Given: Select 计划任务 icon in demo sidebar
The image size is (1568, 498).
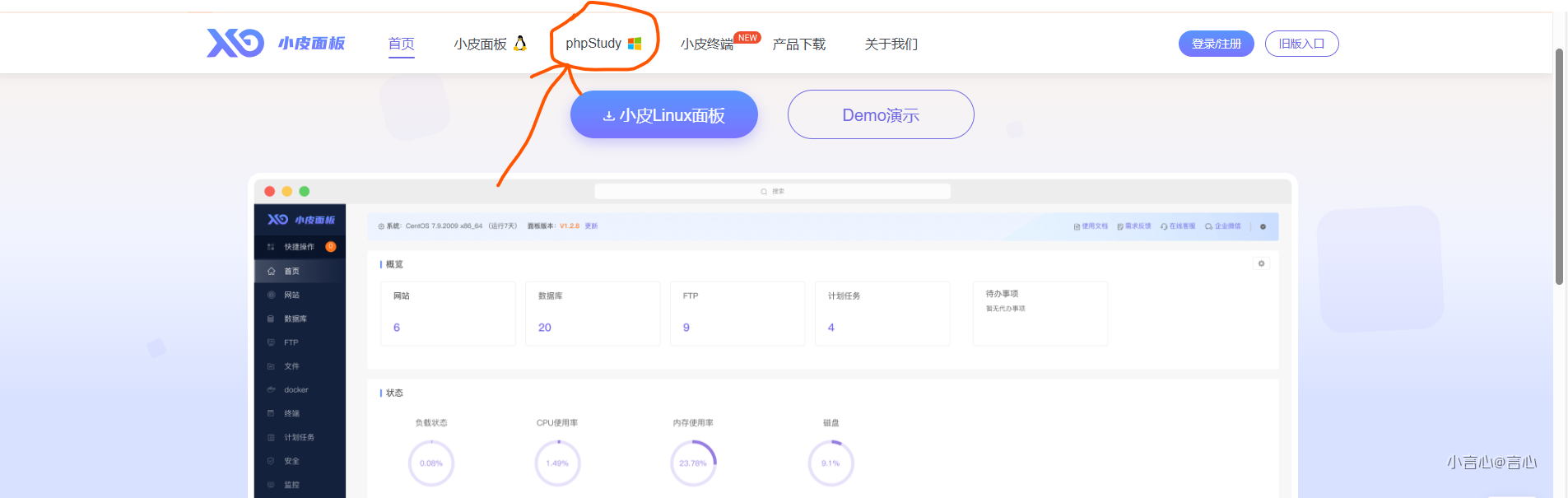Looking at the screenshot, I should 271,437.
